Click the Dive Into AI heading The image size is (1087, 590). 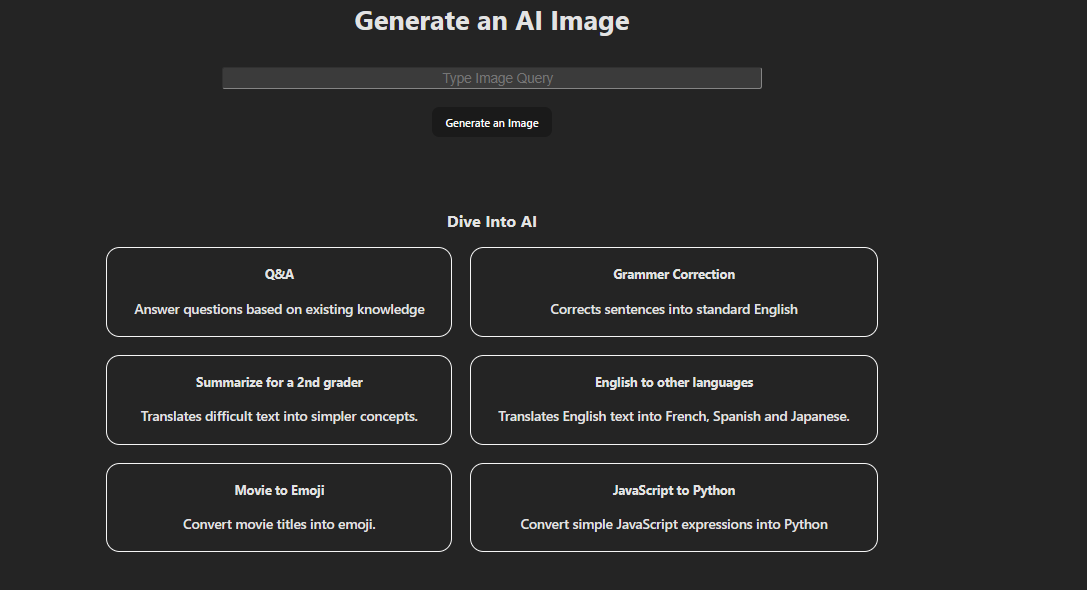click(491, 221)
